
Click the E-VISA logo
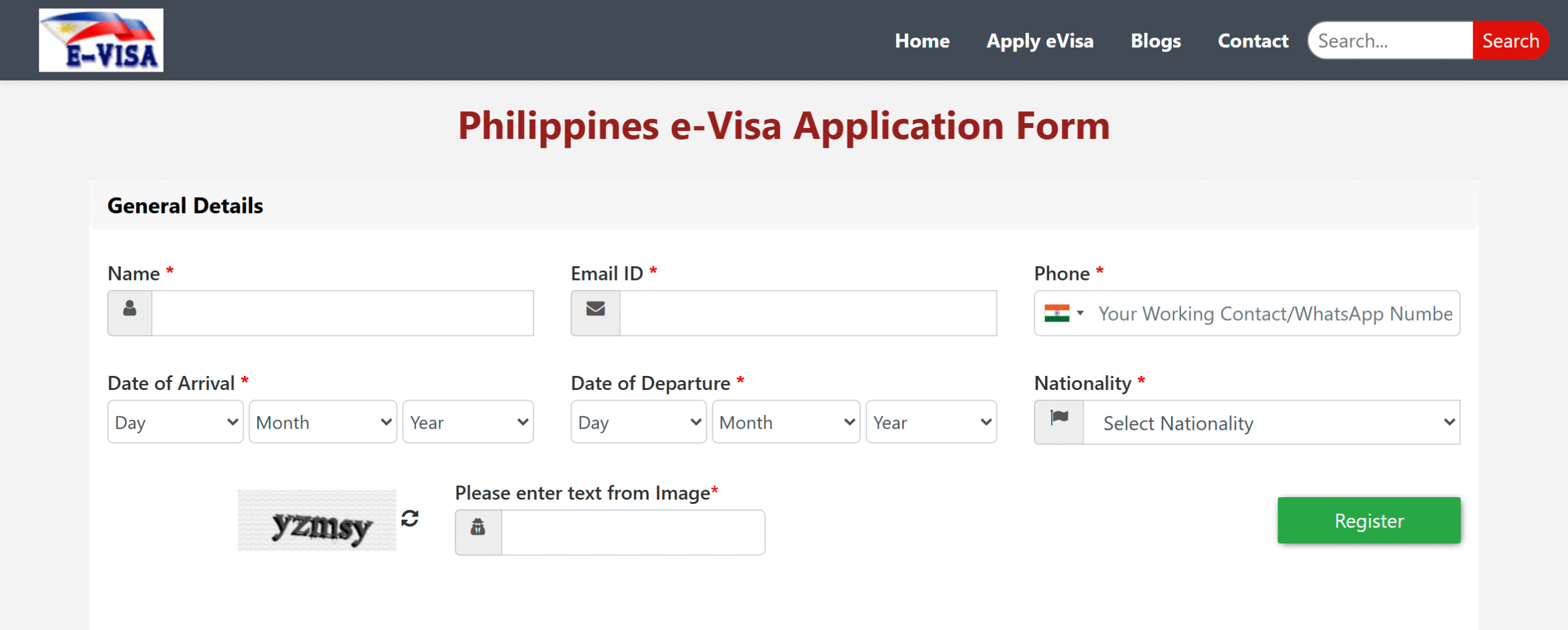point(101,40)
